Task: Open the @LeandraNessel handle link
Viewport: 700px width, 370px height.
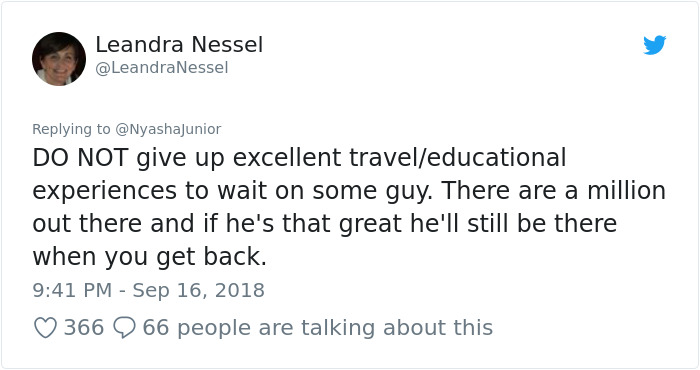Action: click(162, 68)
